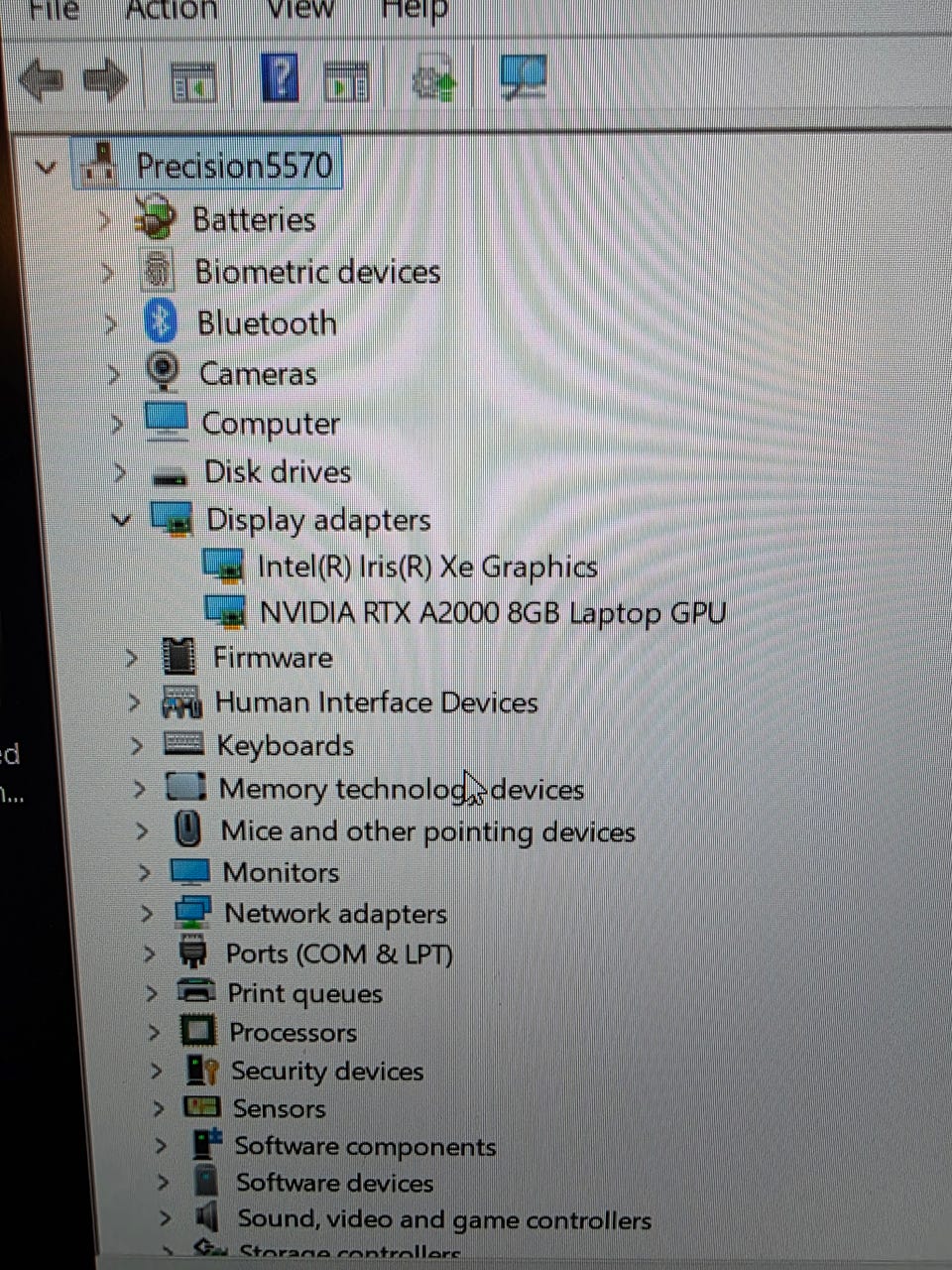Click the Back arrow toolbar icon
Screen dimensions: 952x1270
(41, 79)
